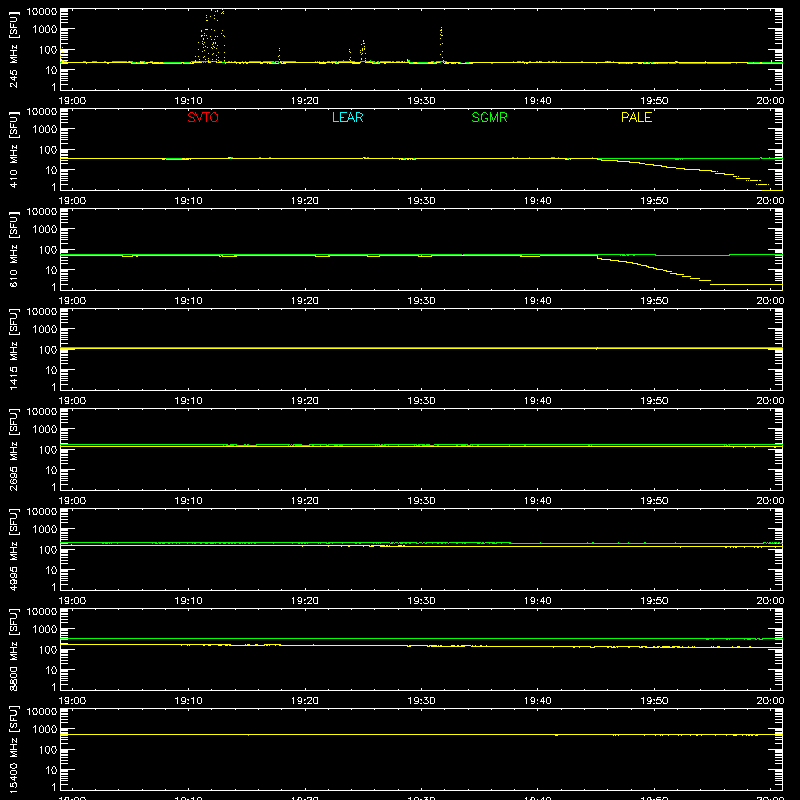
Task: Click the large burst peak in 245 MHz plot
Action: (x=211, y=36)
